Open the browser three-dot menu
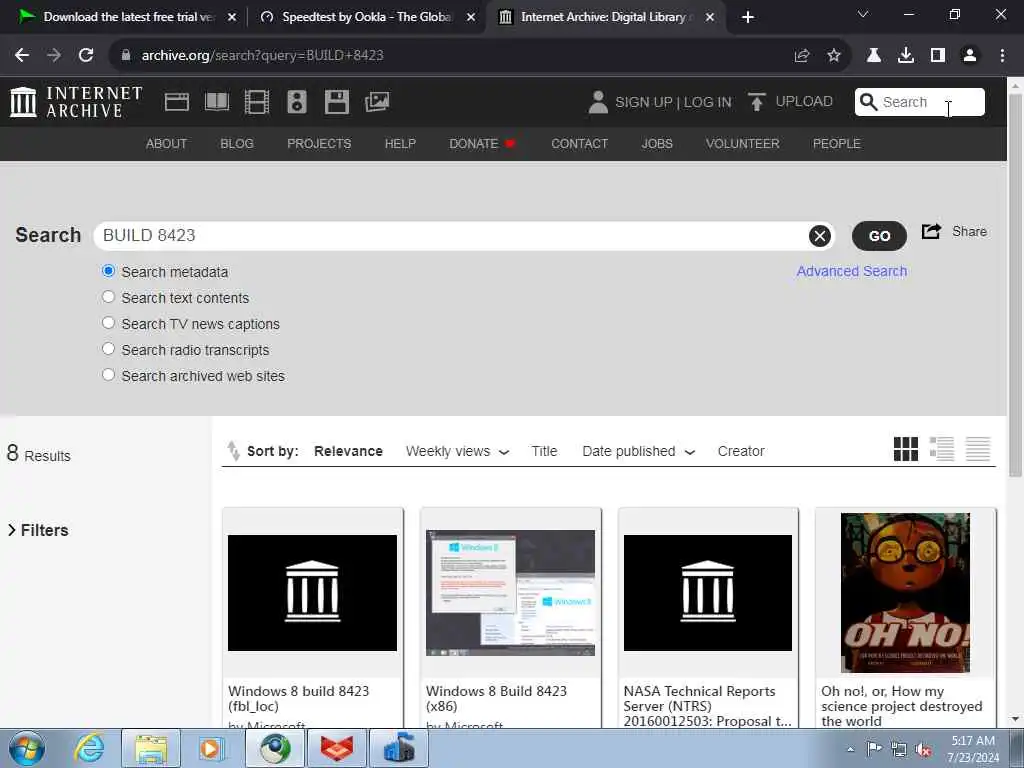 (1002, 56)
